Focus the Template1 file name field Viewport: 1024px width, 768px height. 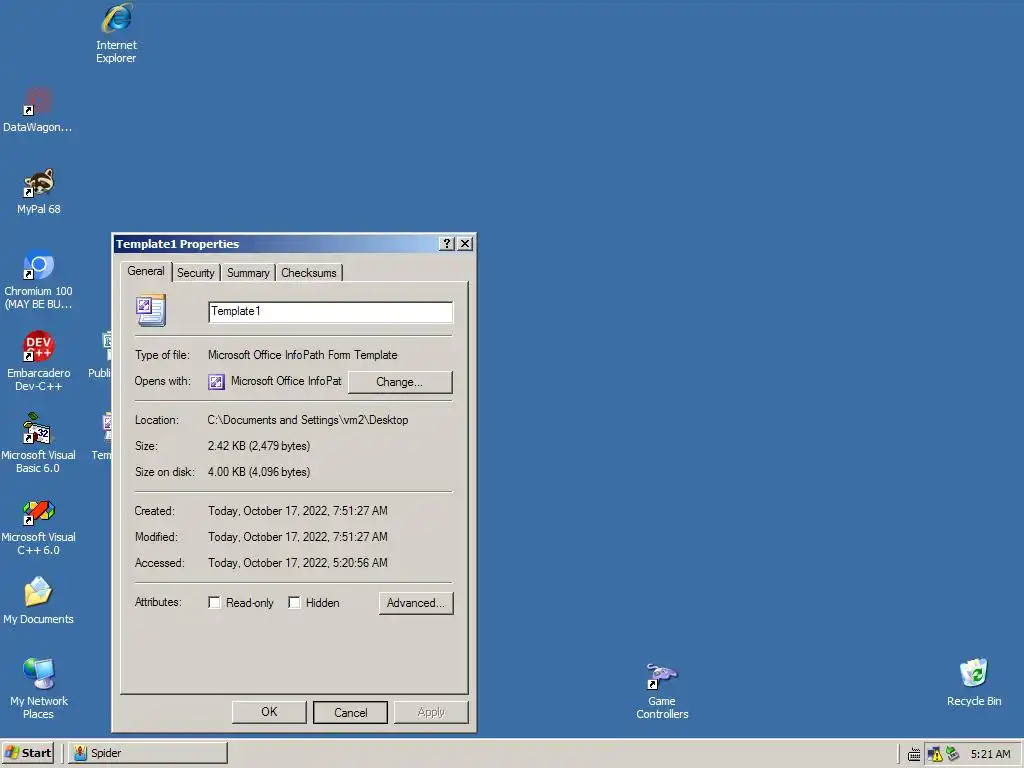click(x=330, y=312)
